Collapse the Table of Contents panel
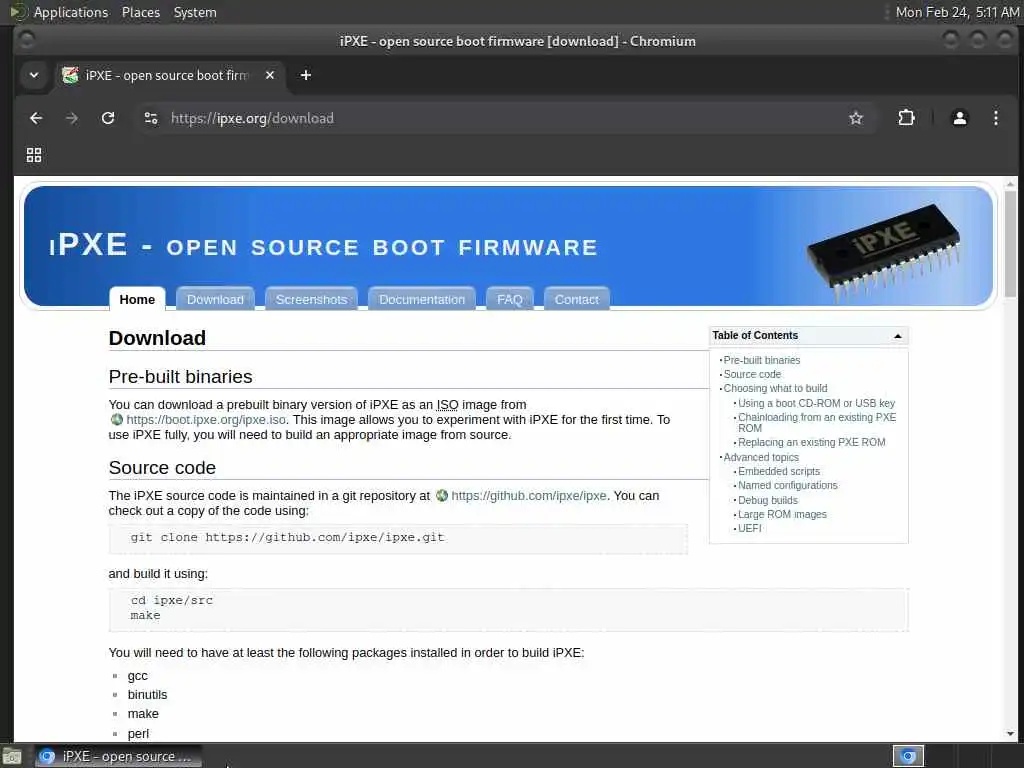Screen dimensions: 1024x768 (x=897, y=336)
